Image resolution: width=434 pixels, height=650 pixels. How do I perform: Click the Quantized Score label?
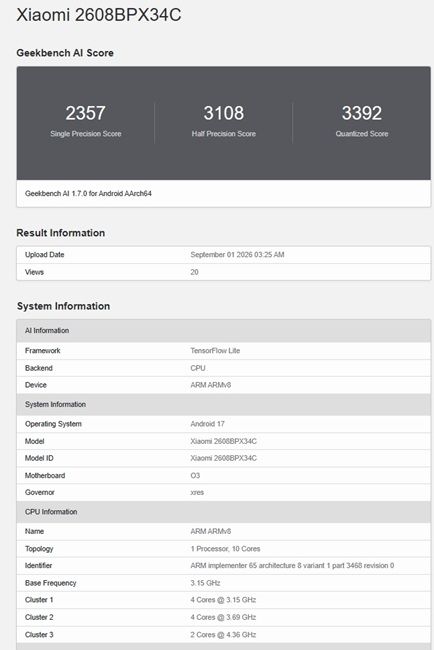tap(362, 133)
